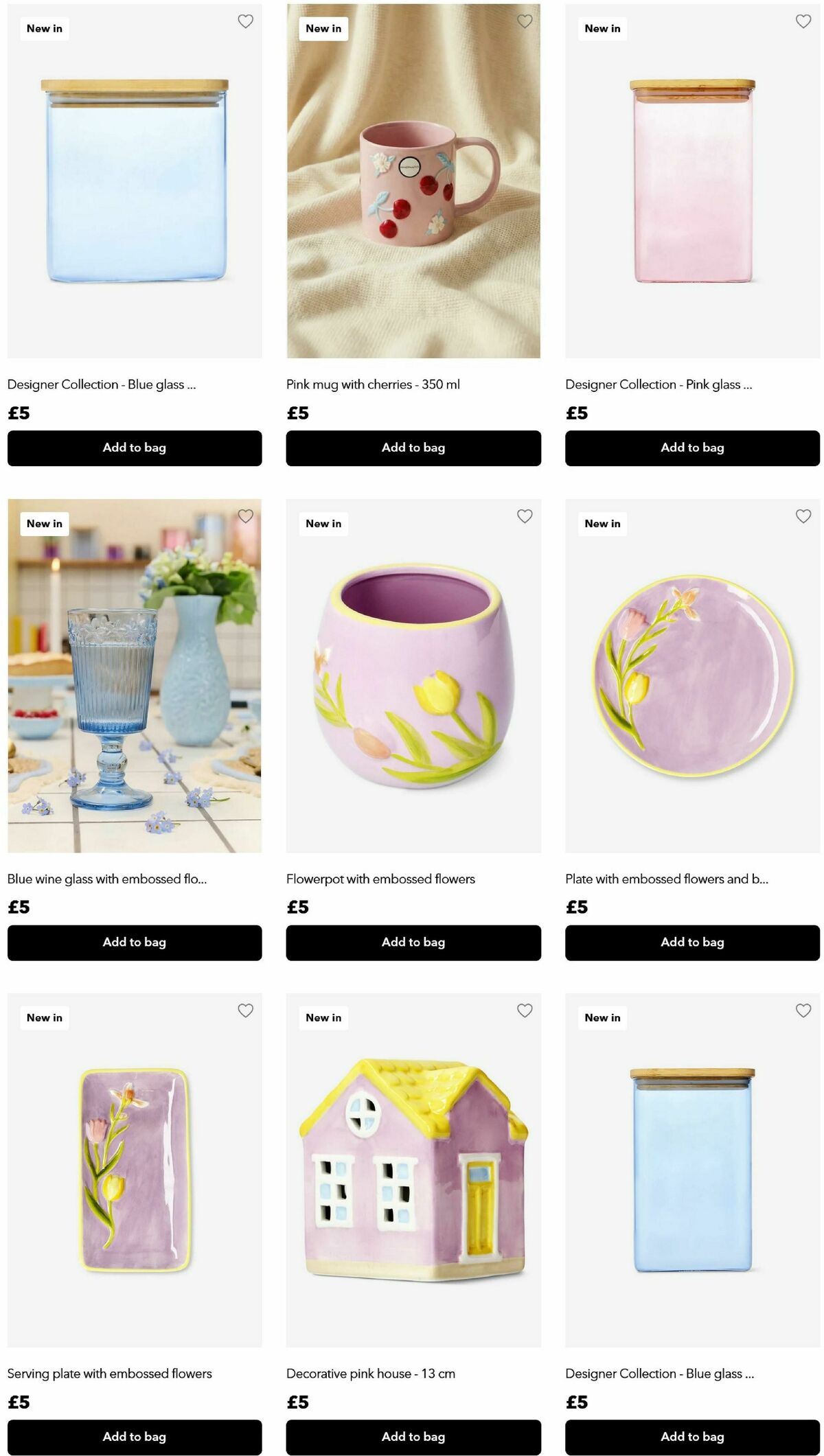
Task: Click heart icon on pink glass jar
Action: point(803,21)
